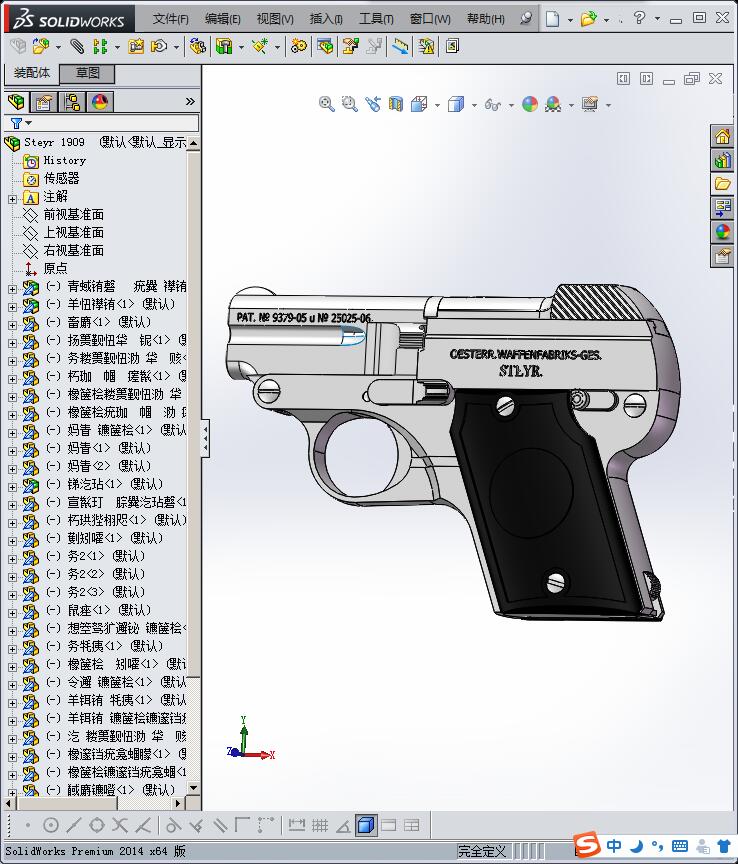Toggle the circle center snap in bottom toolbar
Viewport: 738px width, 864px height.
click(51, 825)
